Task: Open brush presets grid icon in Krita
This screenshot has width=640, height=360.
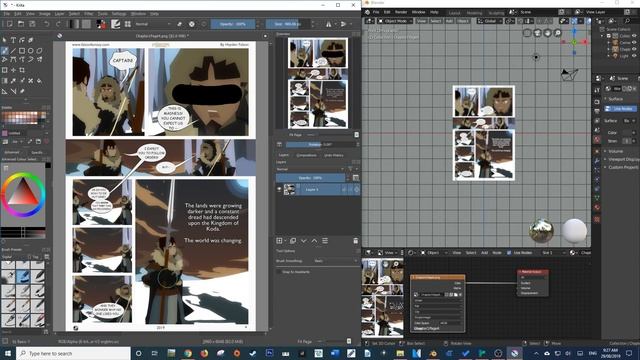Action: pyautogui.click(x=128, y=24)
